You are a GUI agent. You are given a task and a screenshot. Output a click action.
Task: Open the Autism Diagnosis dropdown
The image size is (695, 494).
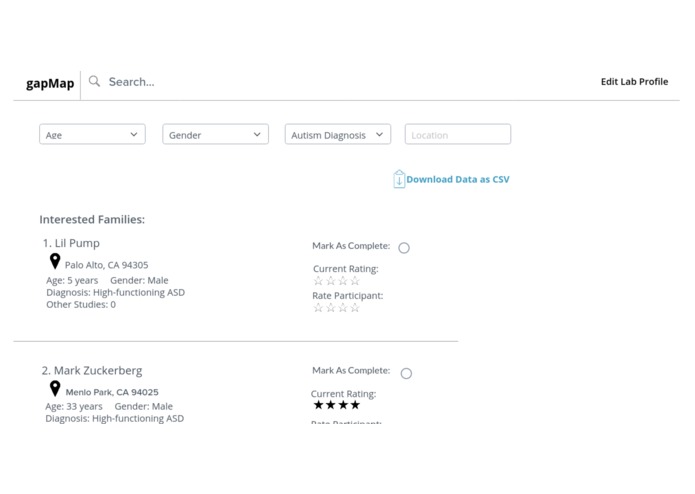pyautogui.click(x=338, y=134)
